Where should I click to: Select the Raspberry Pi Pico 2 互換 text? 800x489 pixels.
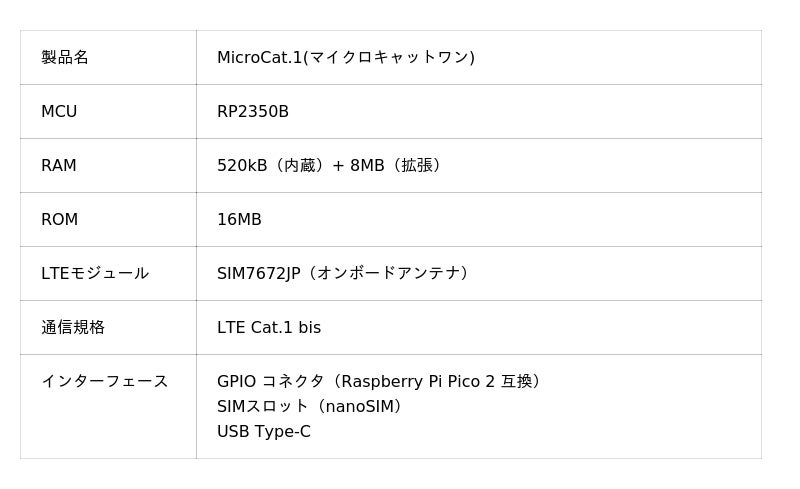point(436,382)
